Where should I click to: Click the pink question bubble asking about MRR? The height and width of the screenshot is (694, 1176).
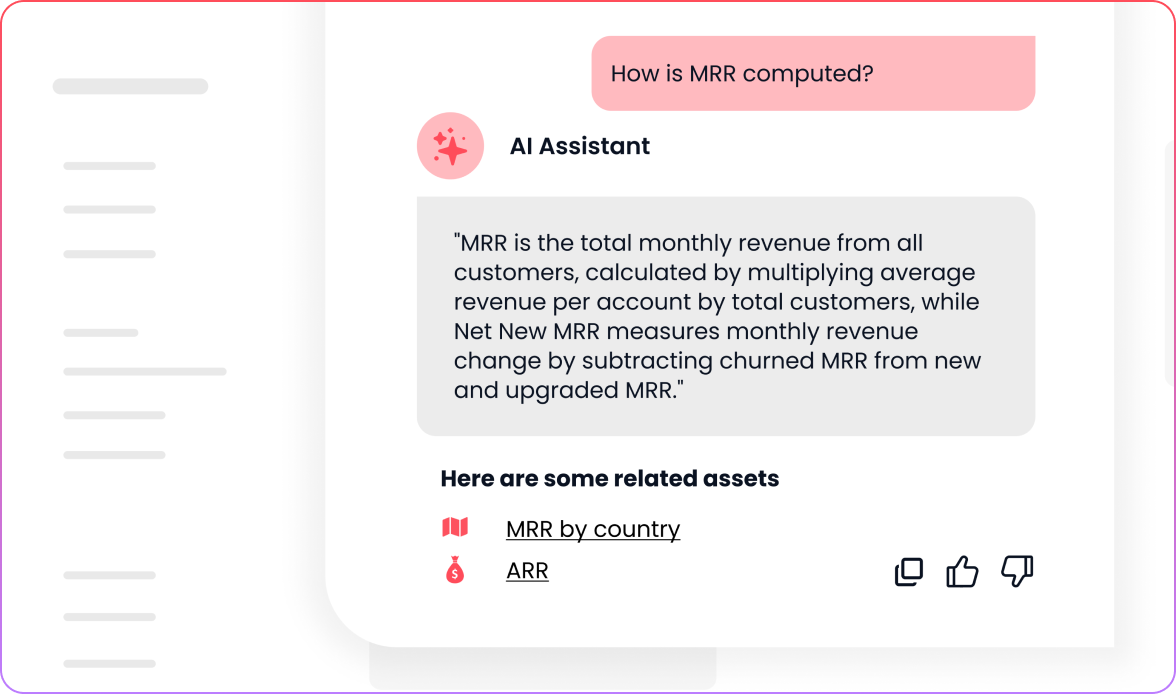coord(812,73)
